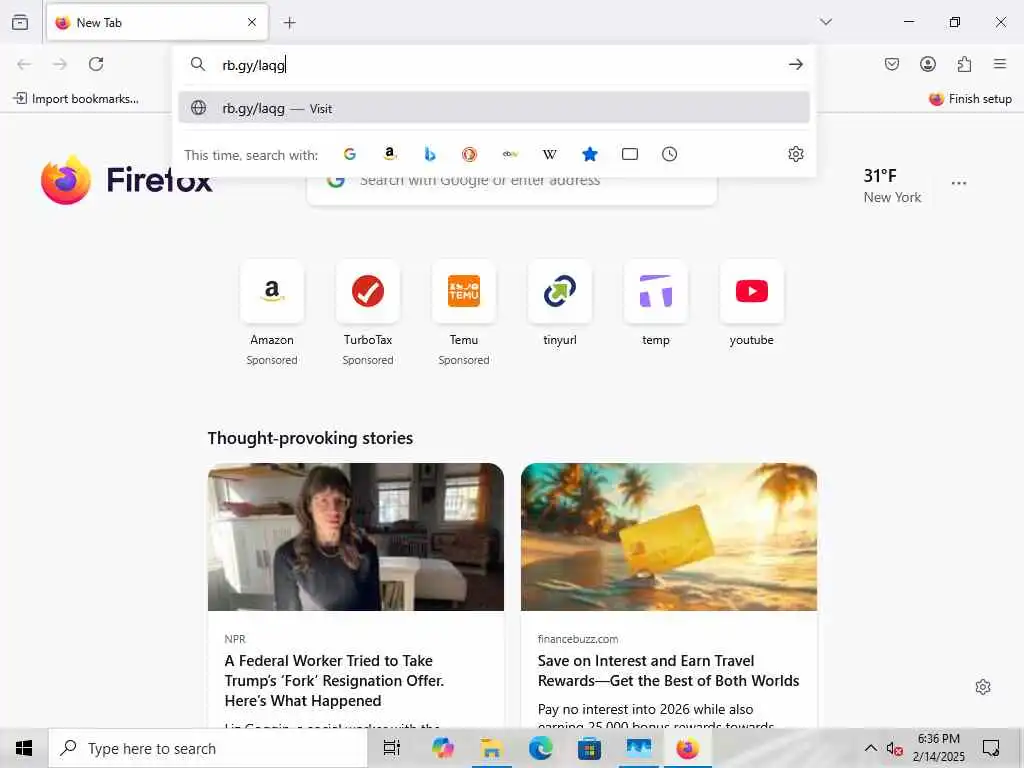Search this time with Wikipedia
The width and height of the screenshot is (1024, 768).
pos(550,154)
